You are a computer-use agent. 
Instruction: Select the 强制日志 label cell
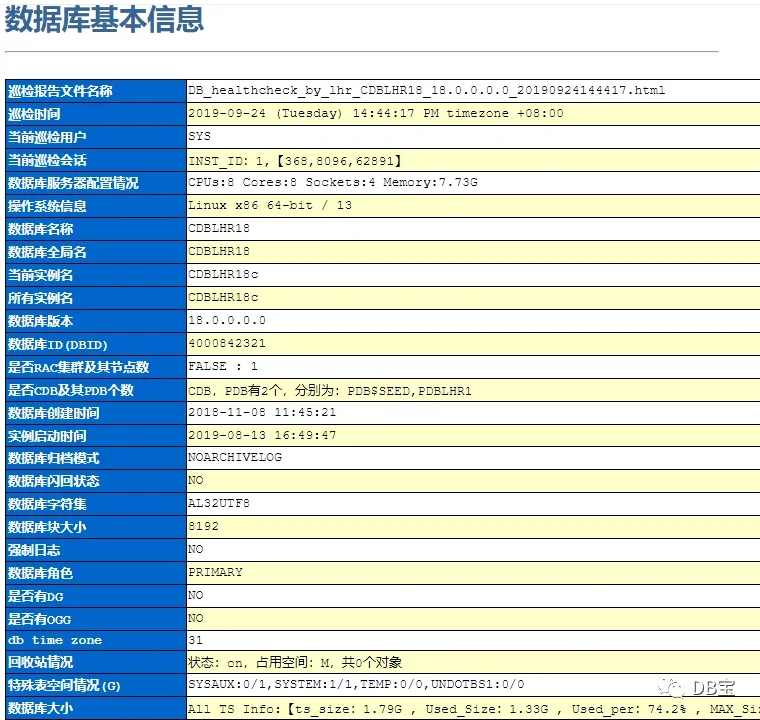(96, 550)
